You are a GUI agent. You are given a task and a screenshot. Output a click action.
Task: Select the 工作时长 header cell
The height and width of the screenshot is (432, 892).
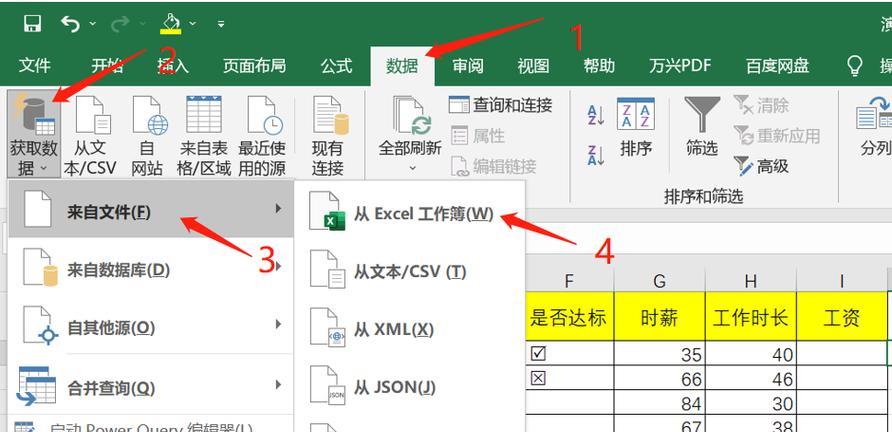pyautogui.click(x=751, y=316)
